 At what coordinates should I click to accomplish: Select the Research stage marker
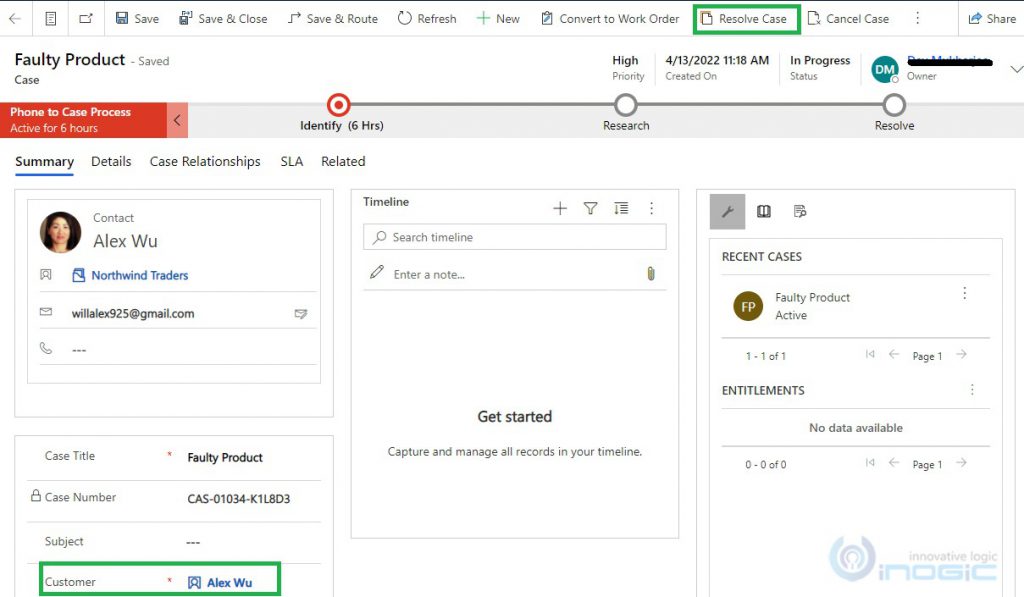click(626, 104)
